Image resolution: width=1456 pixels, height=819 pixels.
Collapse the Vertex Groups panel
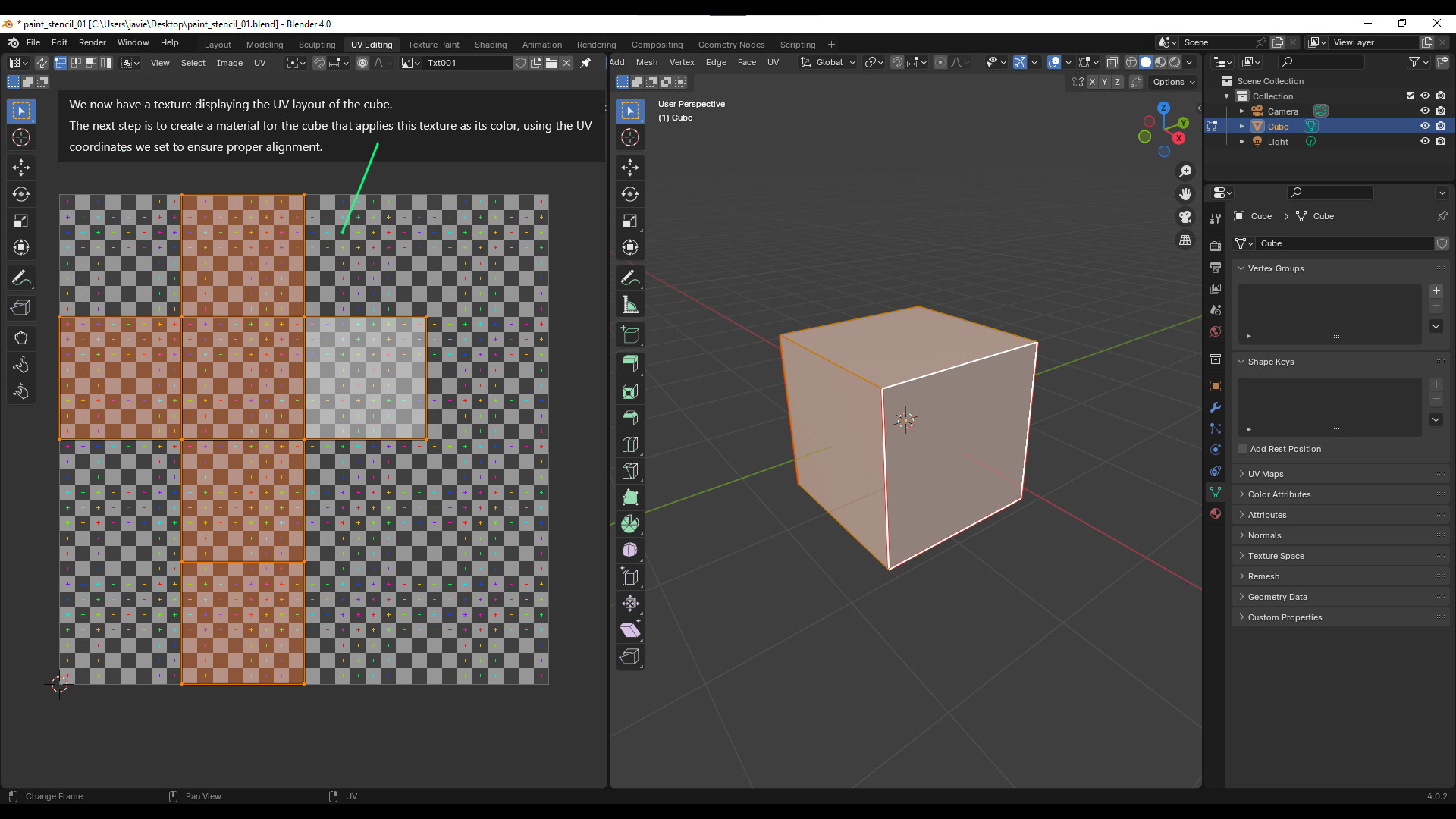(1341, 268)
